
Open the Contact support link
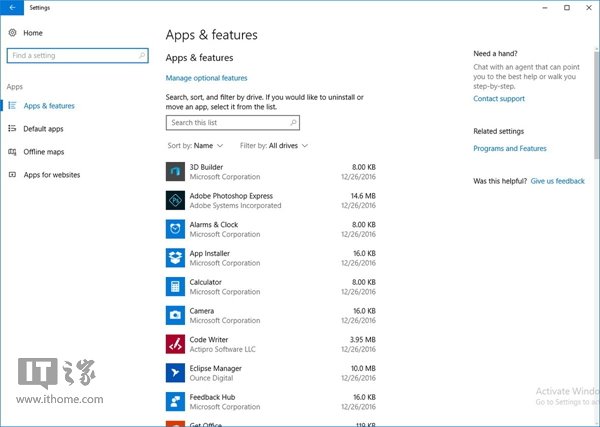coord(499,99)
